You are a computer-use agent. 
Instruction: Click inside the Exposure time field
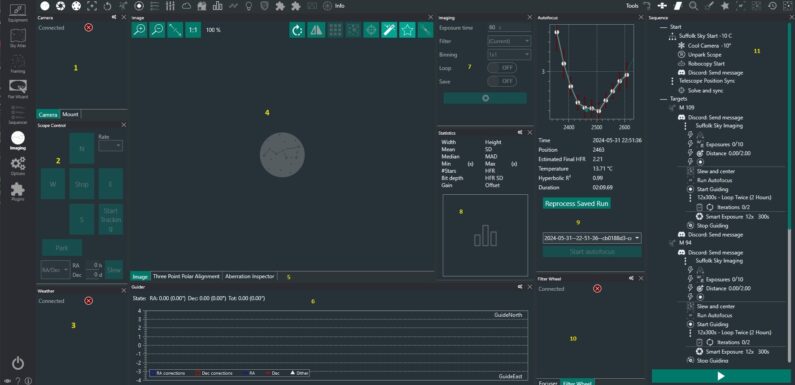[509, 27]
